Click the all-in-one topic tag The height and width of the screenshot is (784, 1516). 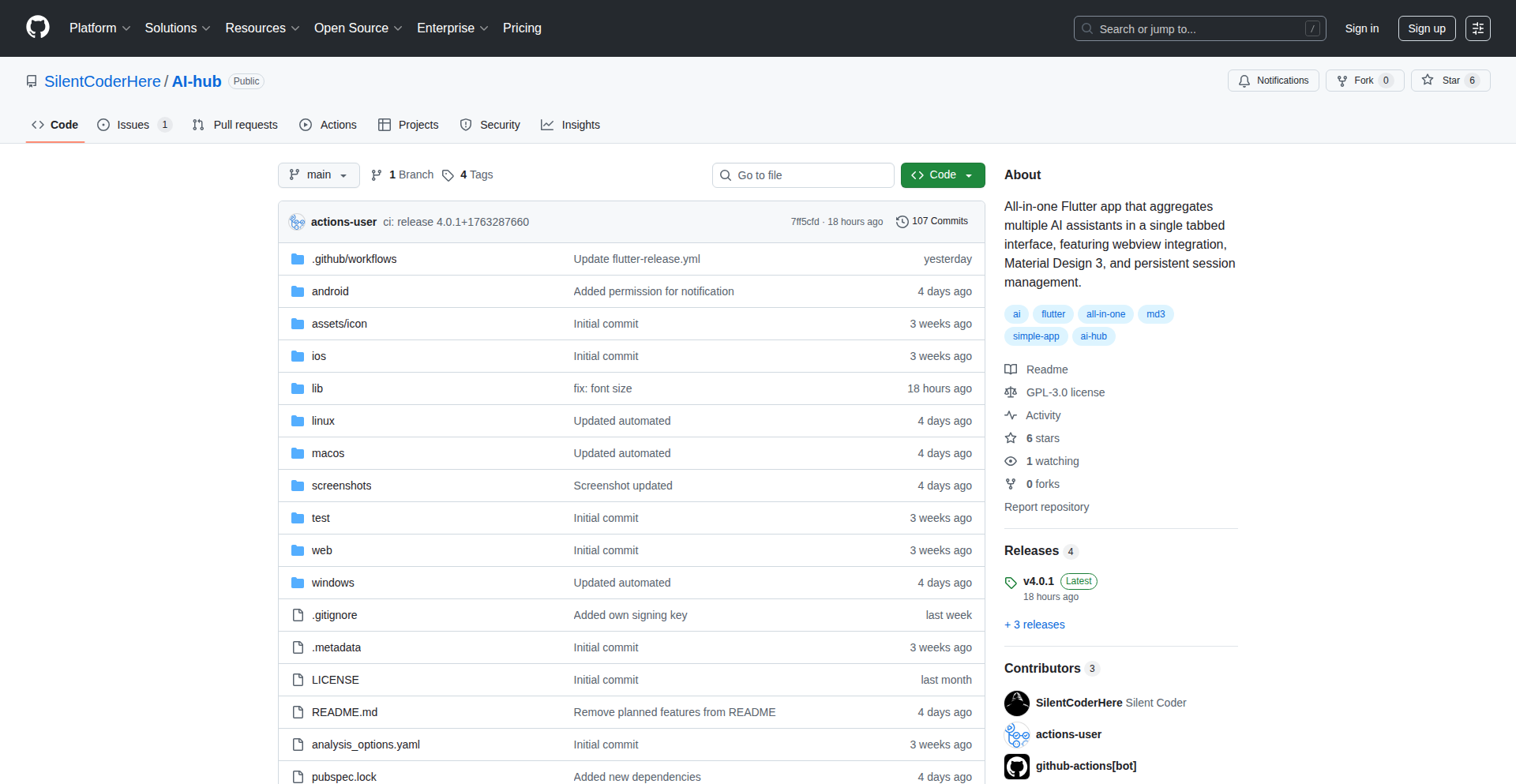point(1105,314)
